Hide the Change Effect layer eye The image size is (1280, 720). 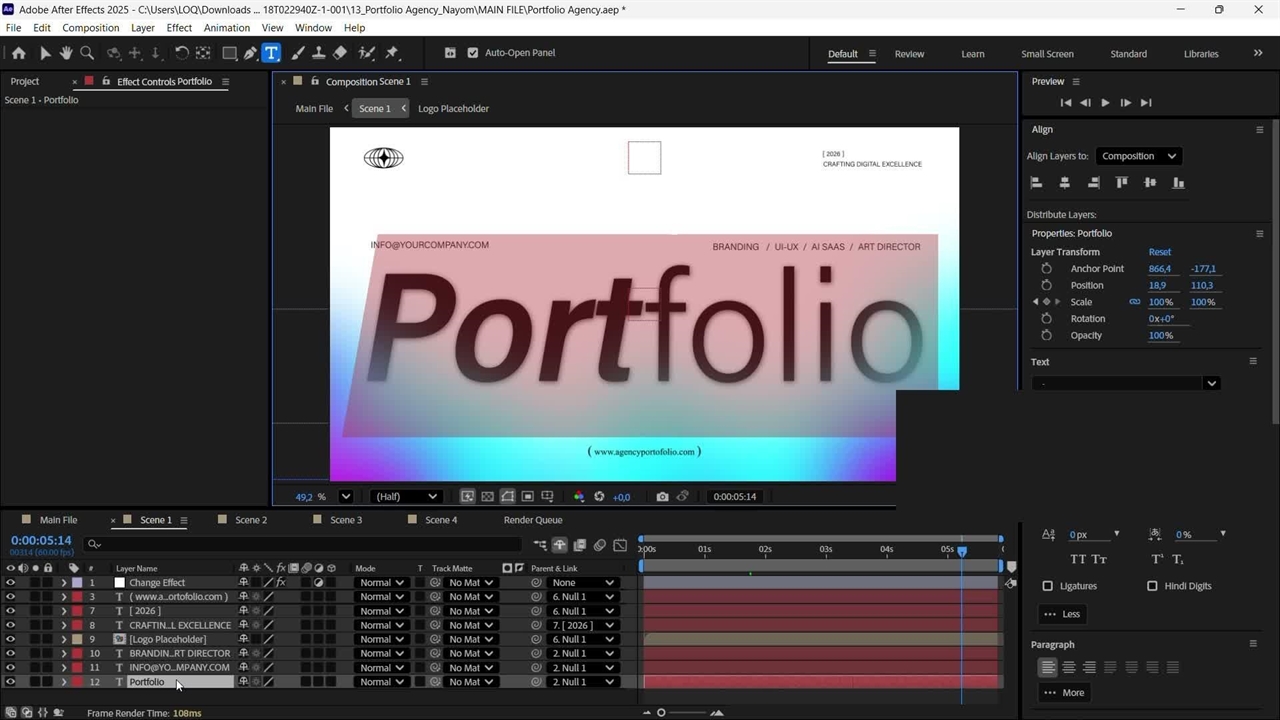10,582
